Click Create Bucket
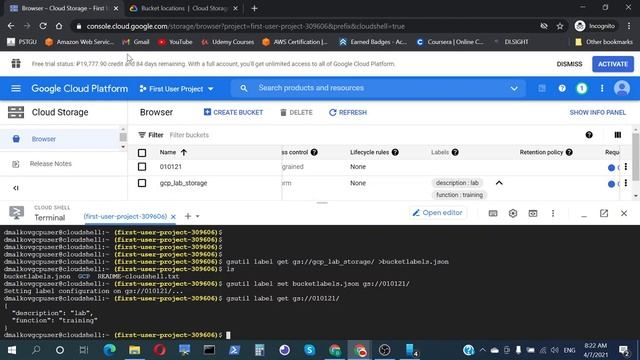640x360 pixels. point(233,112)
